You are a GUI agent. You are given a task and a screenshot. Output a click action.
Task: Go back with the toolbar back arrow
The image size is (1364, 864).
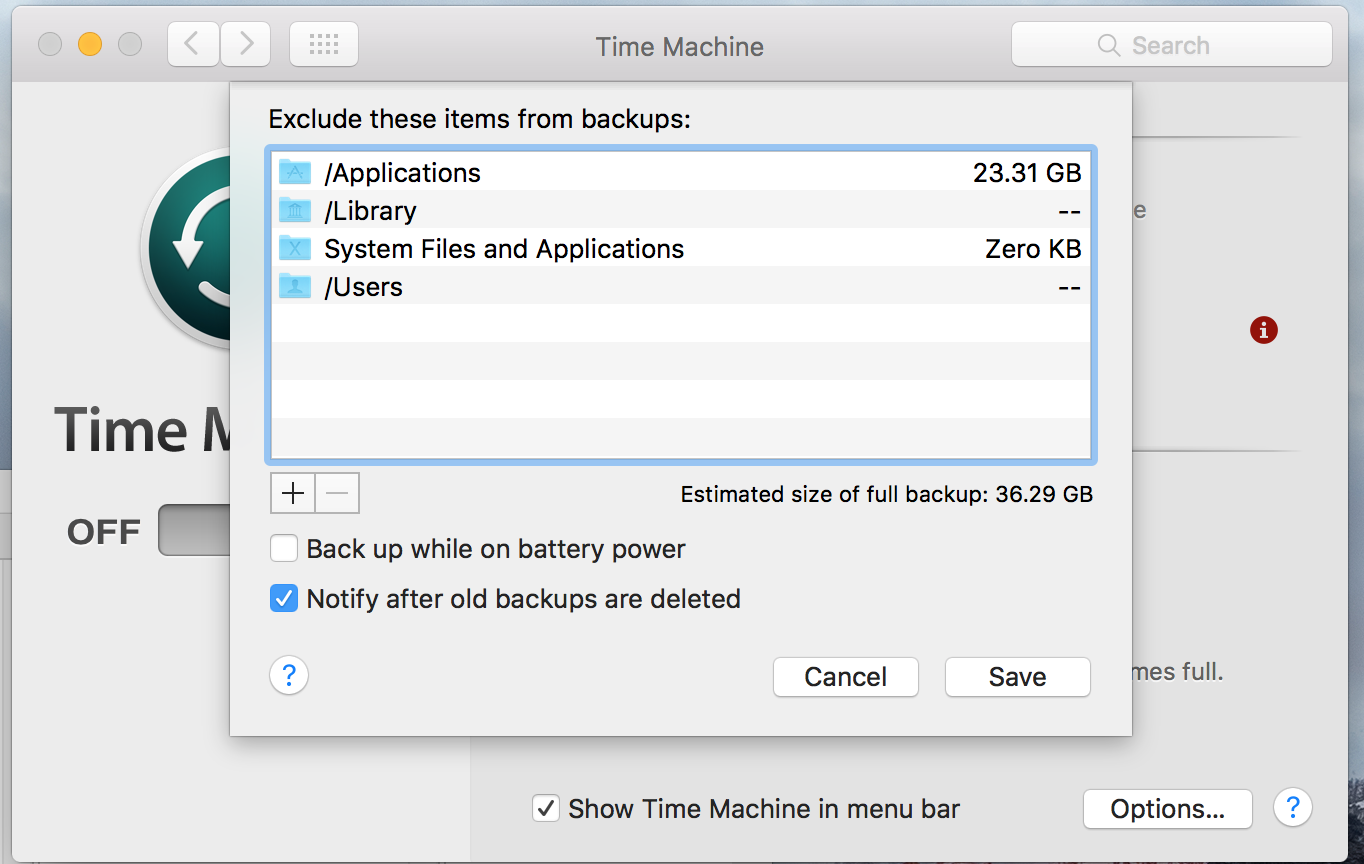pos(193,45)
